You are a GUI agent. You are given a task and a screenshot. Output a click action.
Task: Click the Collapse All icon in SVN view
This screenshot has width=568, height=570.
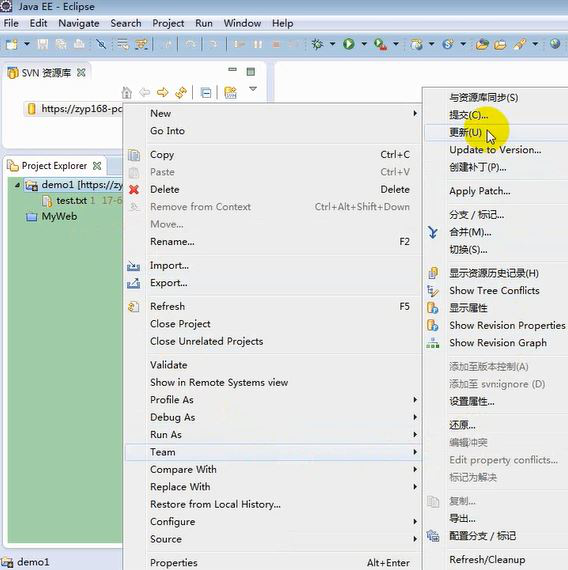click(x=206, y=93)
